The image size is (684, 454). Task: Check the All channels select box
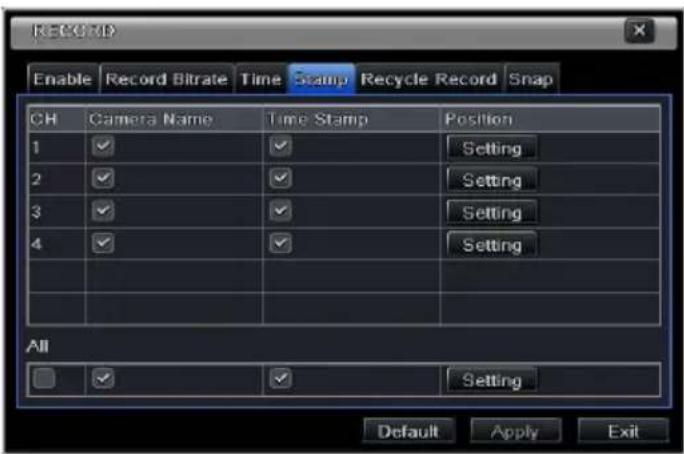click(44, 378)
